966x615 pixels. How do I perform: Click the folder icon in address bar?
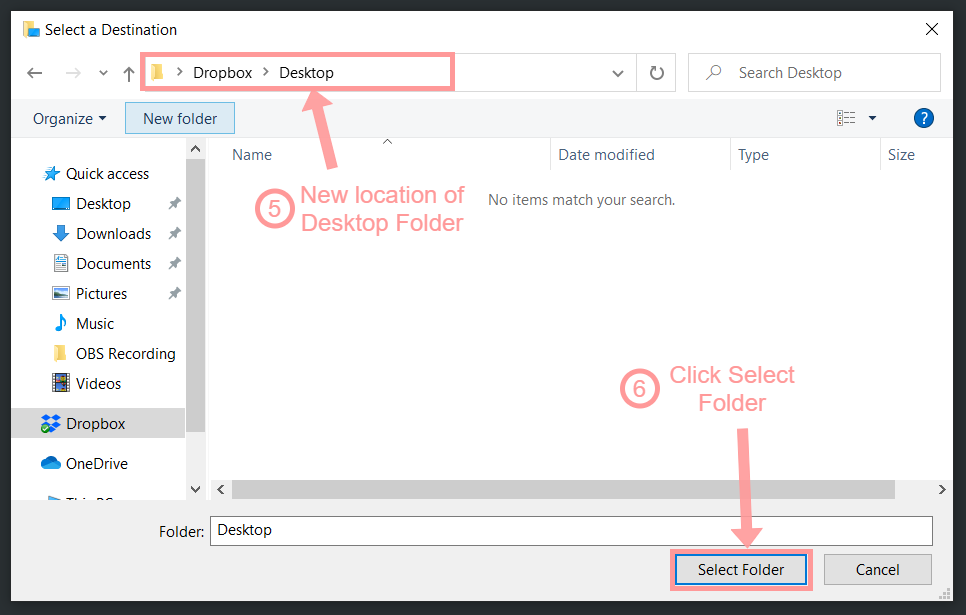[158, 72]
